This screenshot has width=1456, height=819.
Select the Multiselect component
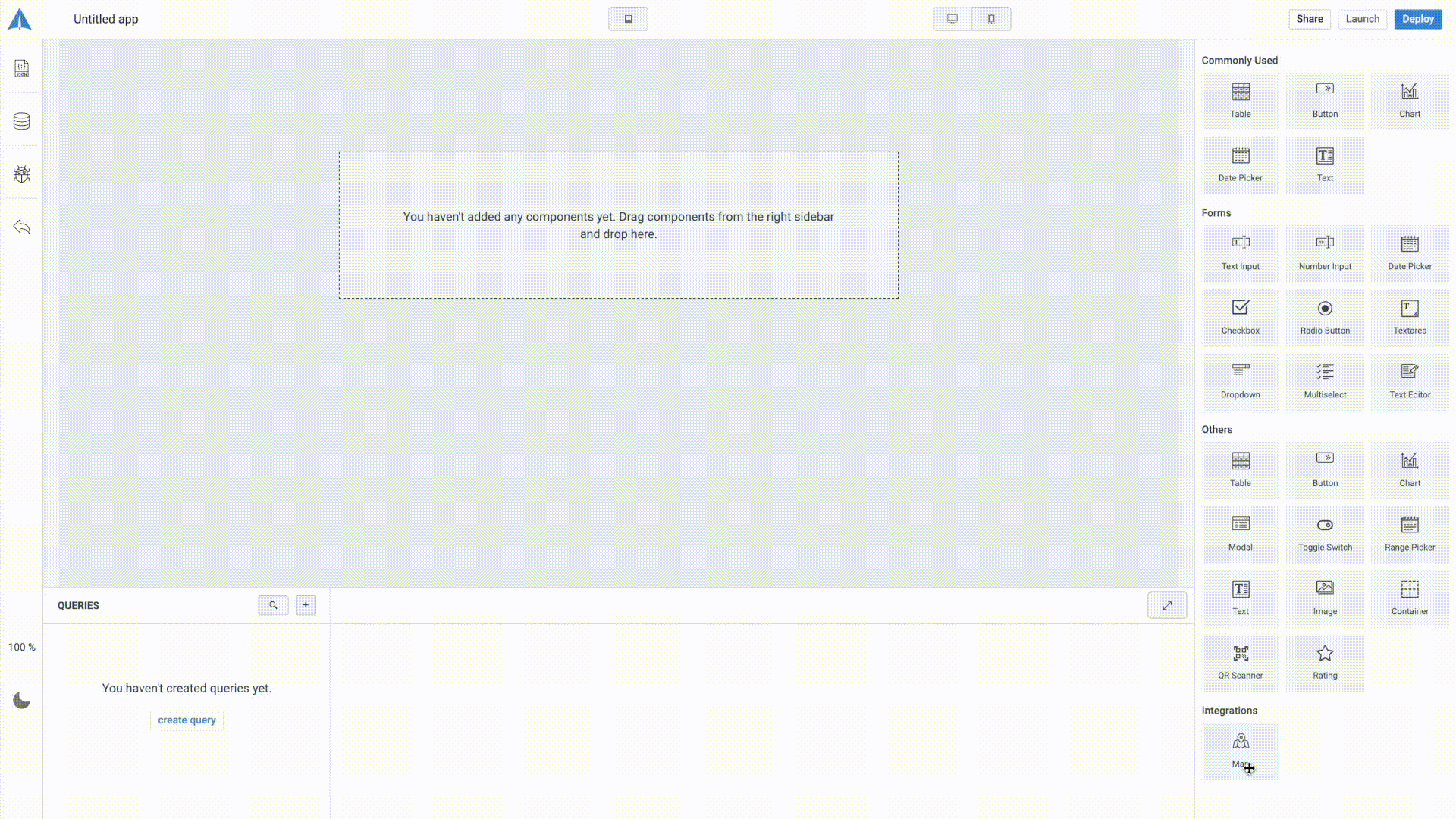(x=1325, y=381)
